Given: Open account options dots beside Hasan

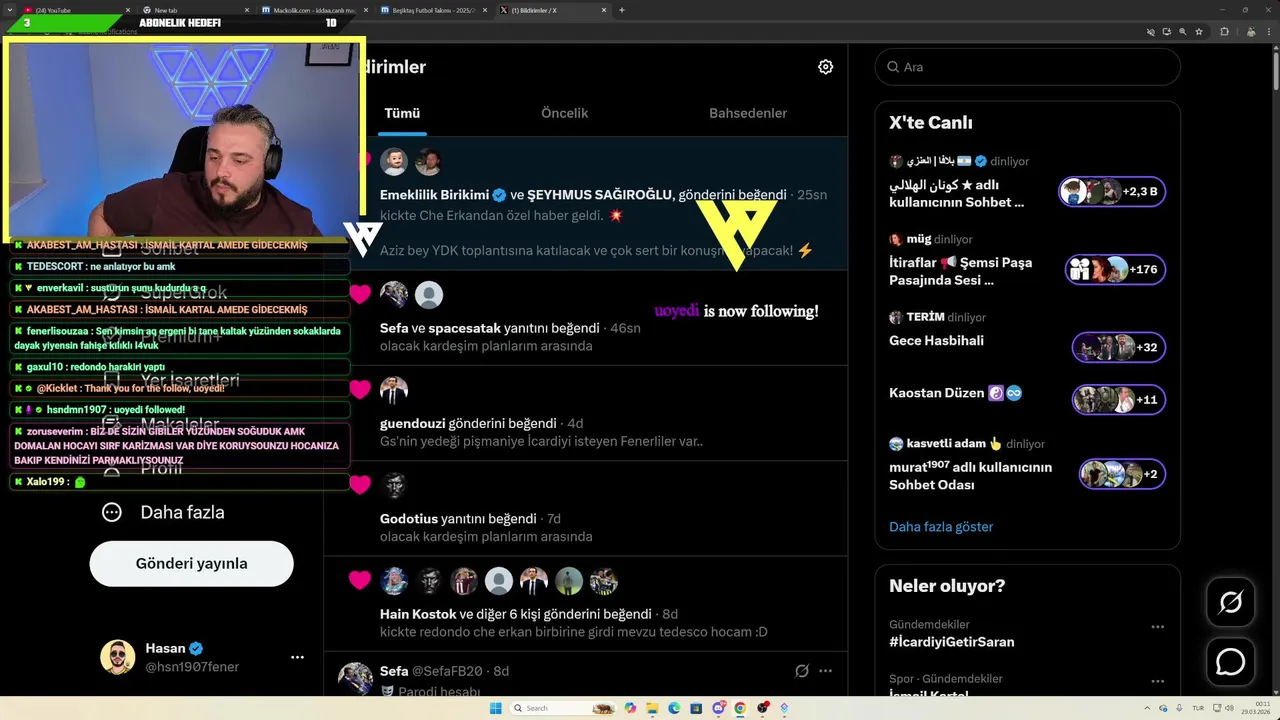Looking at the screenshot, I should tap(297, 657).
